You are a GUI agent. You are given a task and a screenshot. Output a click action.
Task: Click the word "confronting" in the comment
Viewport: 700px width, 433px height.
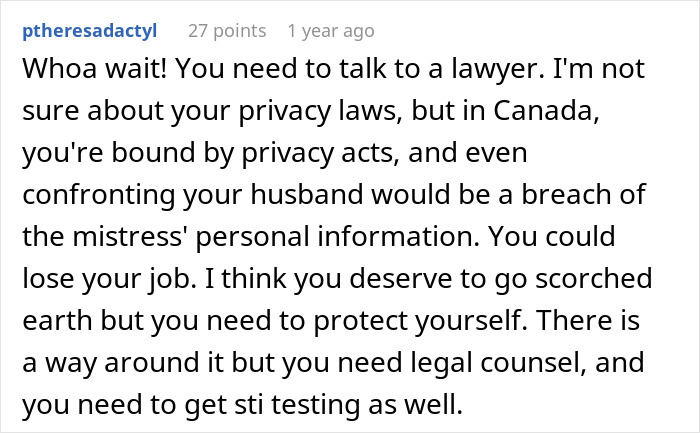click(x=85, y=208)
